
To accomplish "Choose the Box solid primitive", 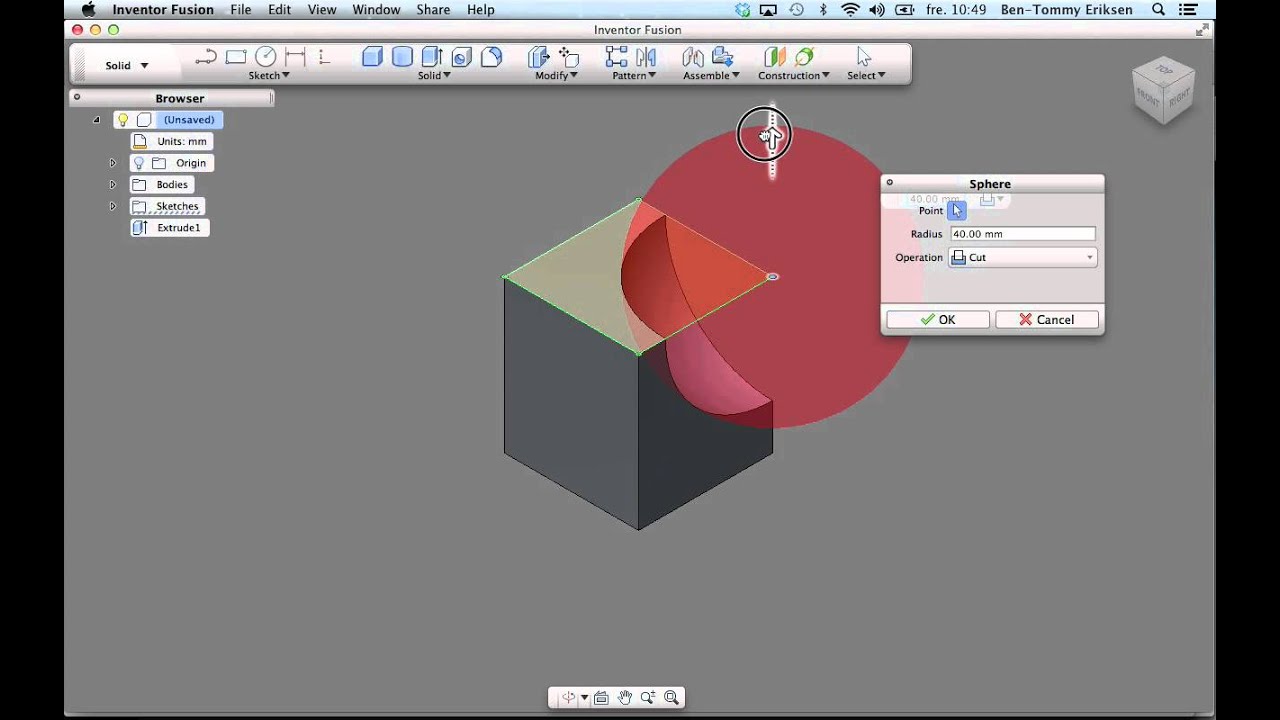I will coord(372,57).
